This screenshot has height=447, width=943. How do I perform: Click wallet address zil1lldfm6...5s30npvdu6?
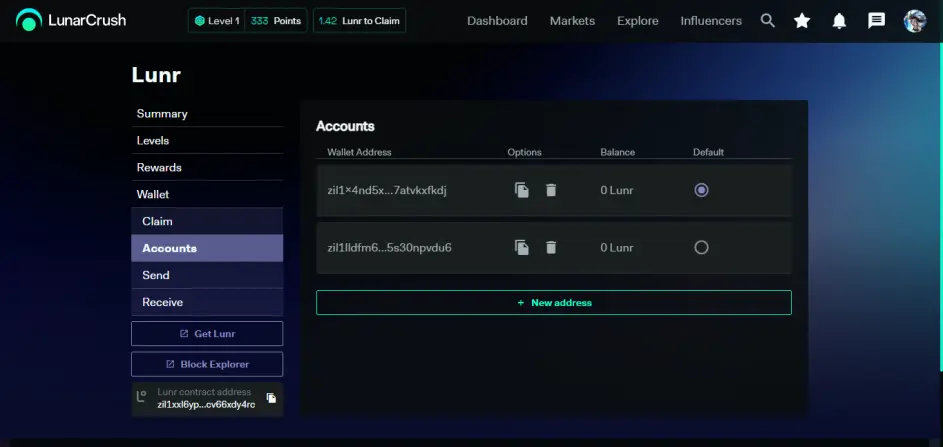389,248
